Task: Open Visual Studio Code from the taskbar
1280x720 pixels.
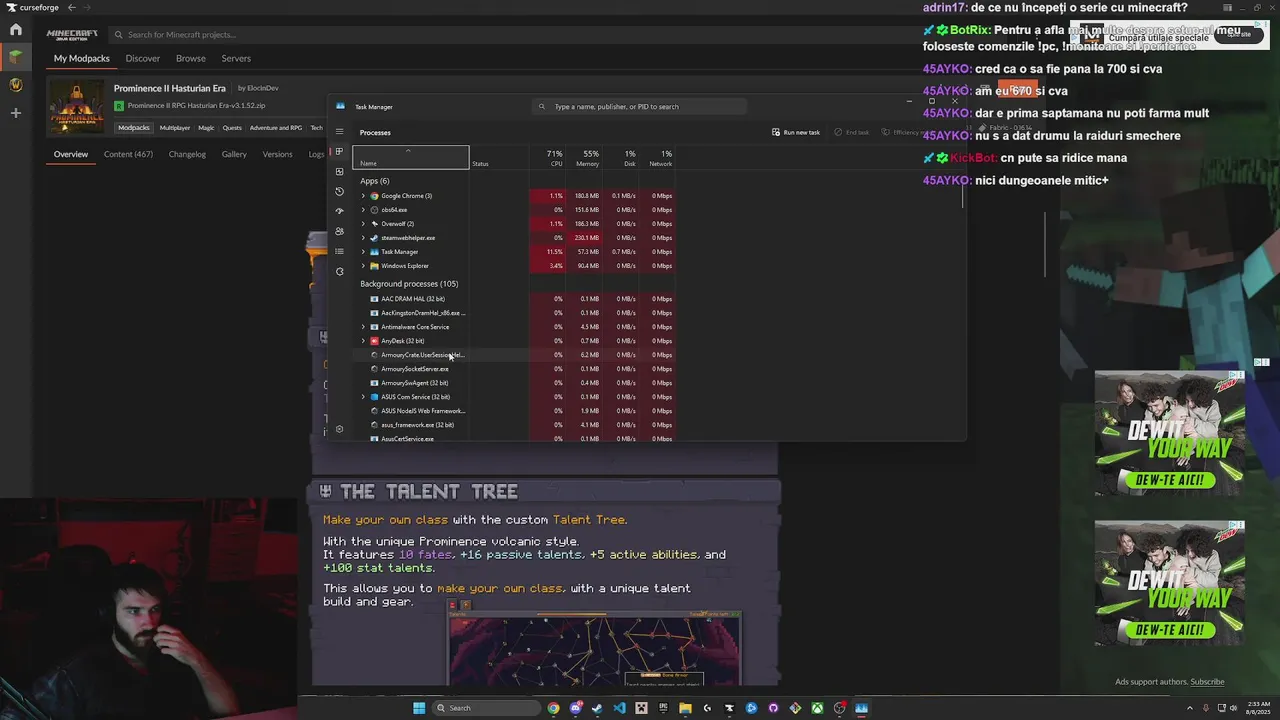Action: pyautogui.click(x=619, y=708)
